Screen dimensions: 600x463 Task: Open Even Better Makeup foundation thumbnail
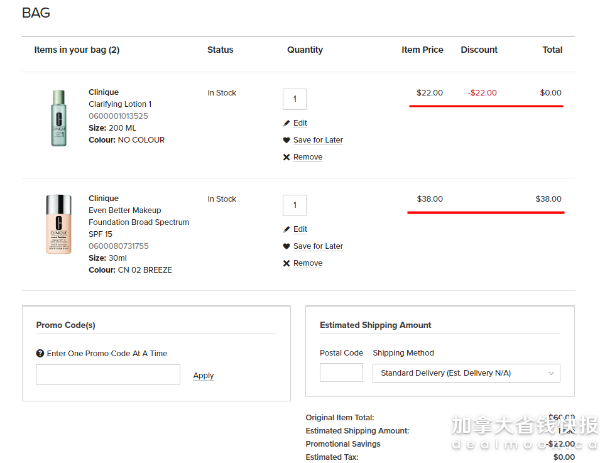(59, 224)
